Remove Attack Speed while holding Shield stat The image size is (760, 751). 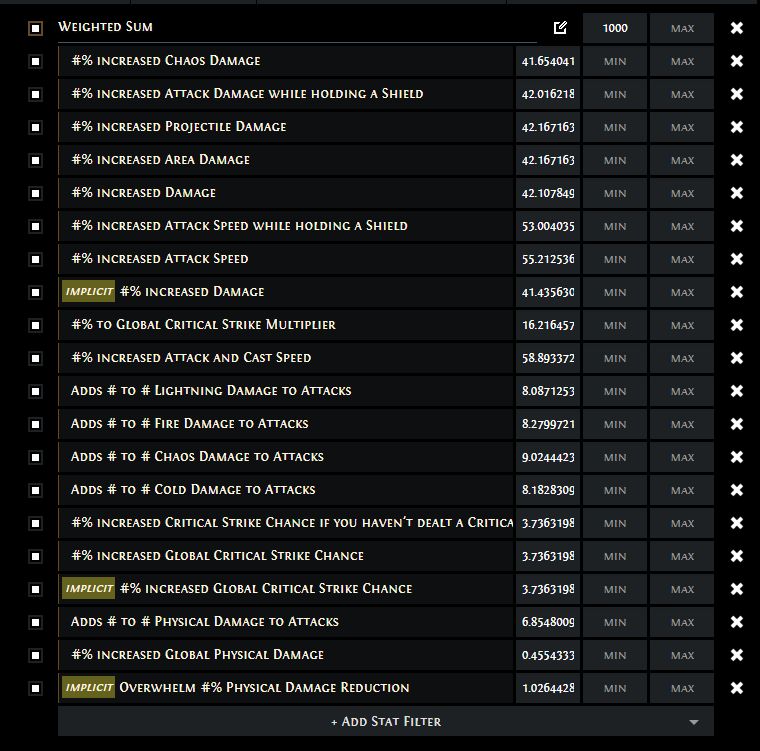[x=737, y=226]
